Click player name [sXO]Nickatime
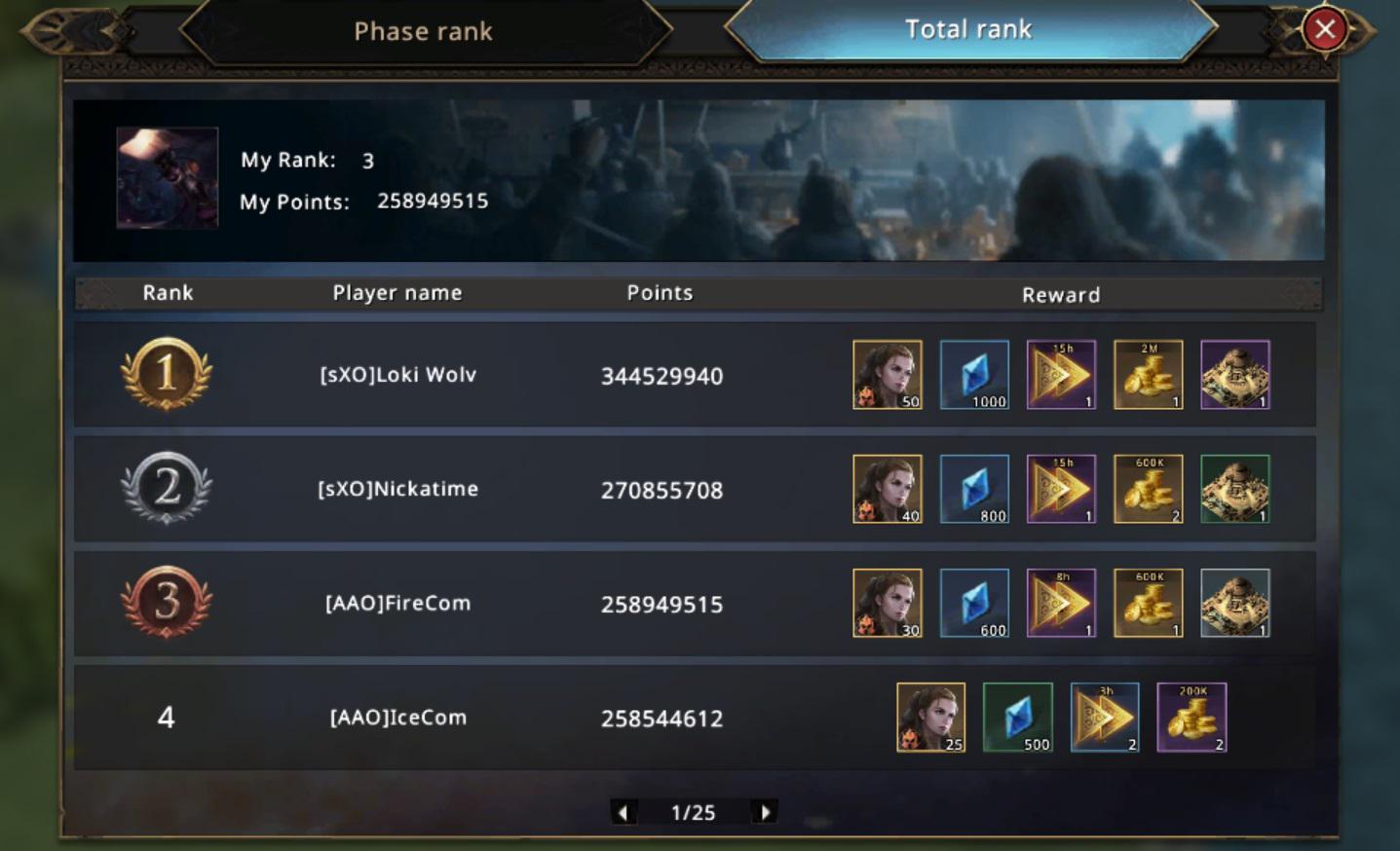 [398, 489]
